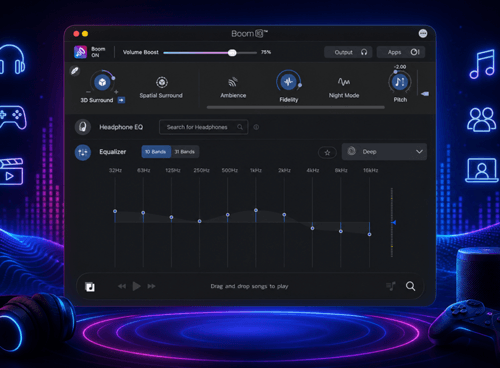Toggle the Equalizer on/off icon
500x368 pixels.
(83, 152)
